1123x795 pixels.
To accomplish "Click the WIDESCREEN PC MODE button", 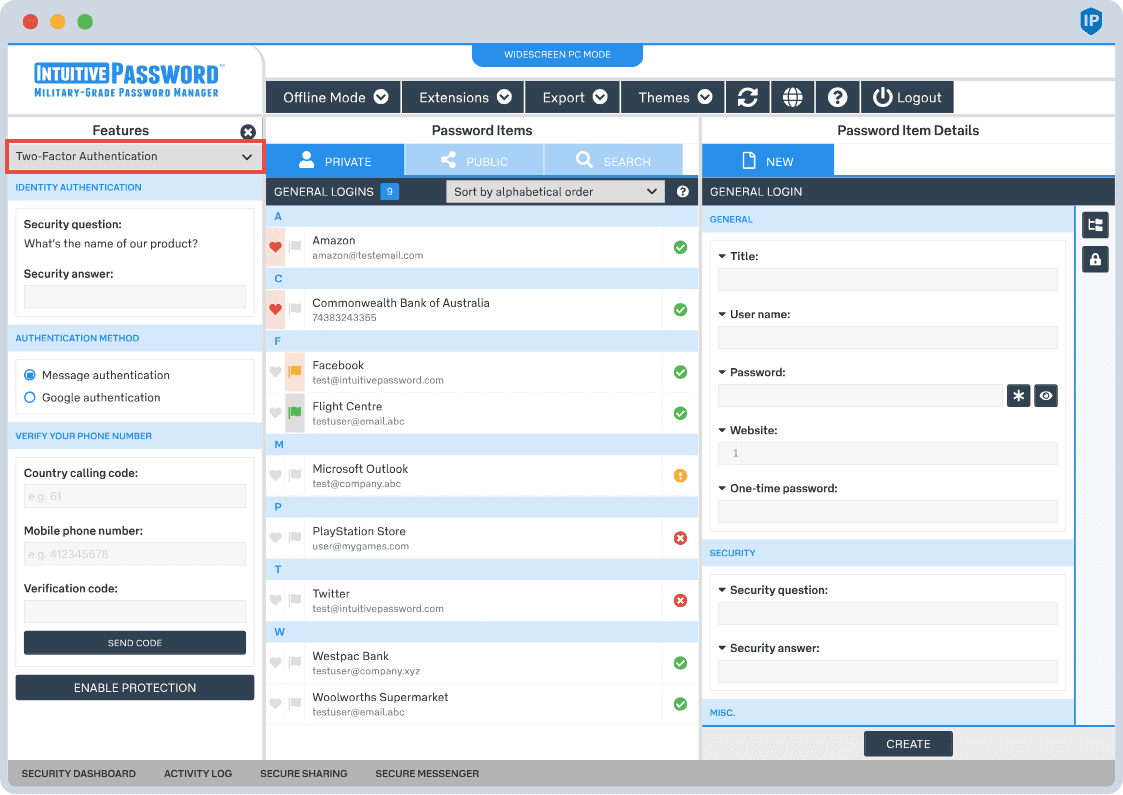I will [x=557, y=54].
